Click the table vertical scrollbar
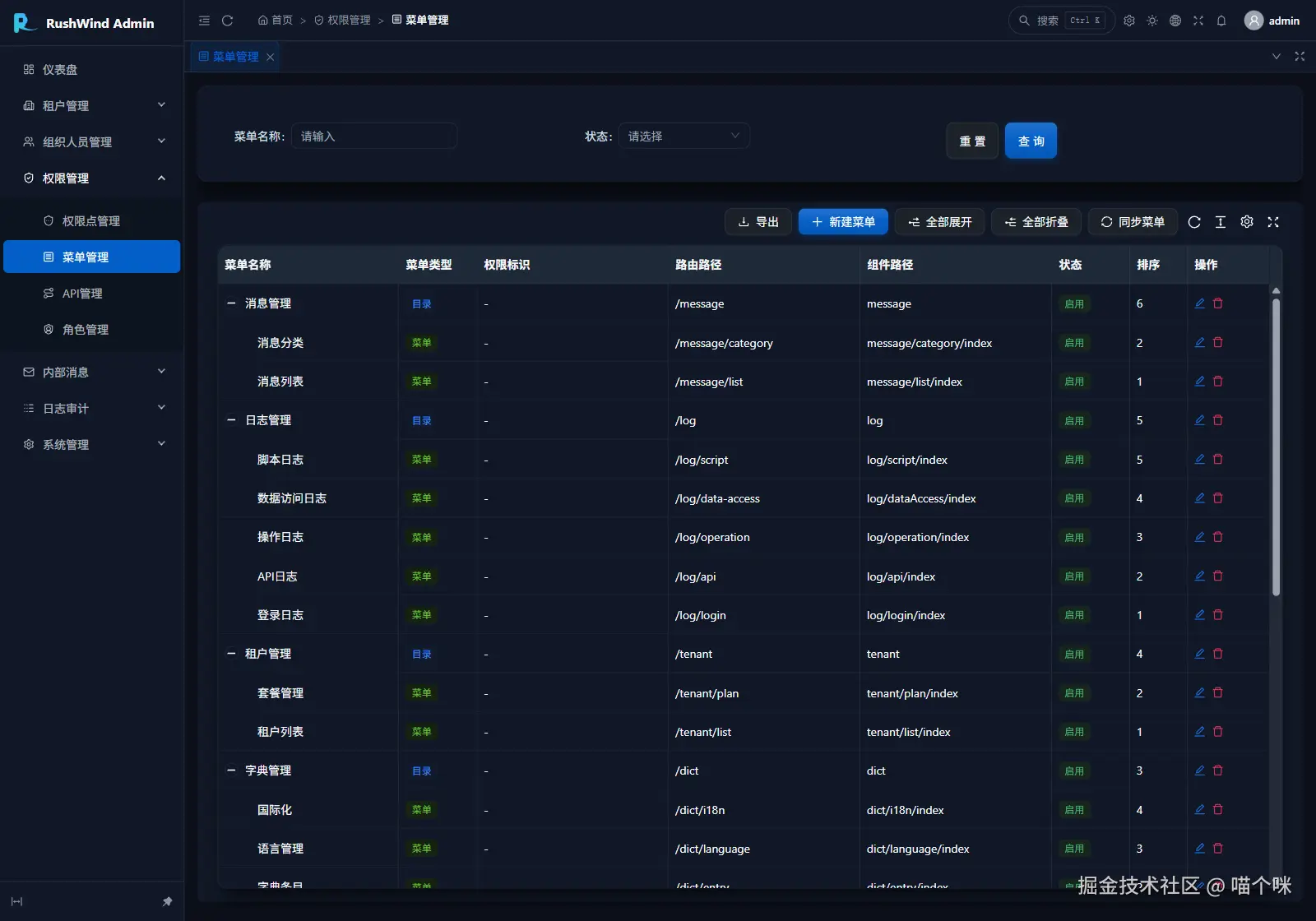Screen dimensions: 1316x921 click(1276, 447)
